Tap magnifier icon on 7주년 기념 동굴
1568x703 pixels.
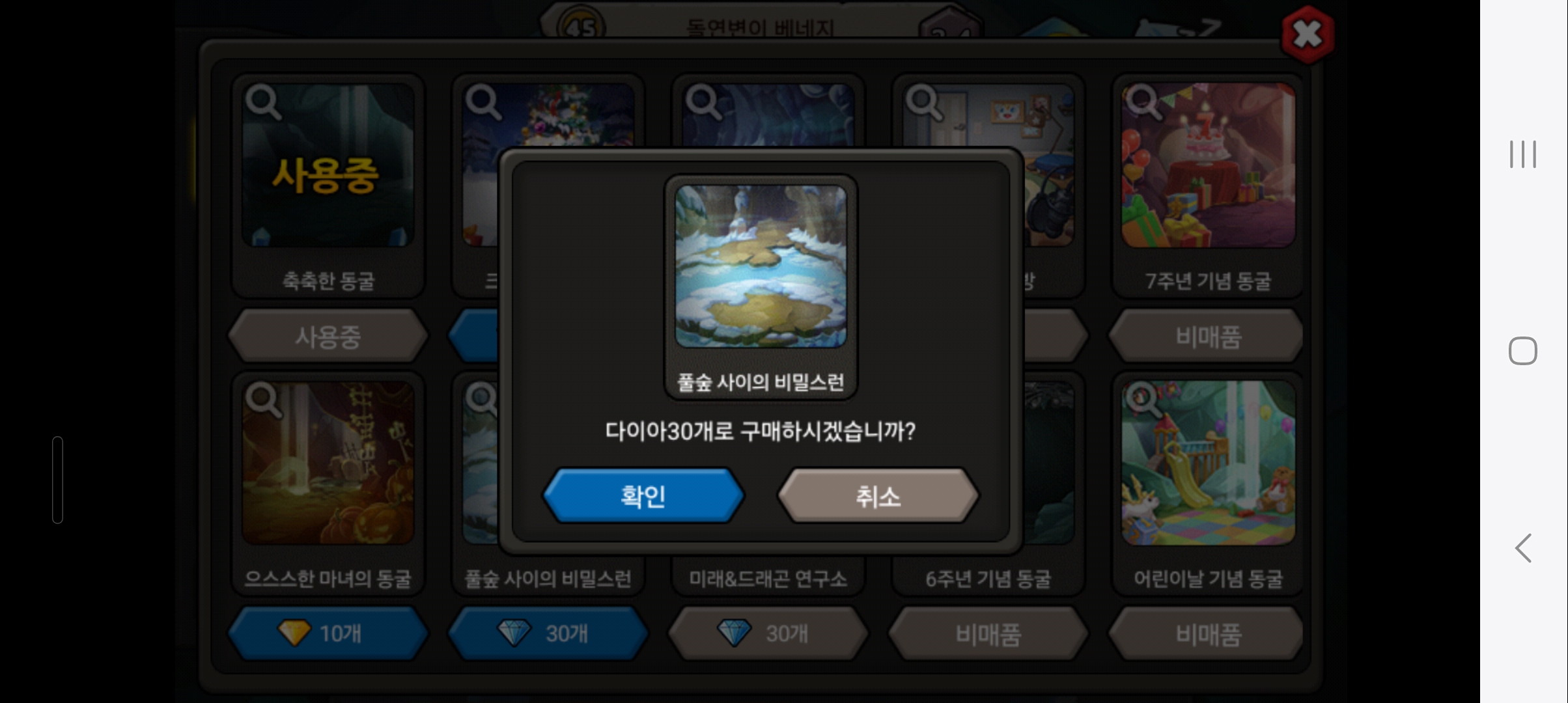(1143, 102)
